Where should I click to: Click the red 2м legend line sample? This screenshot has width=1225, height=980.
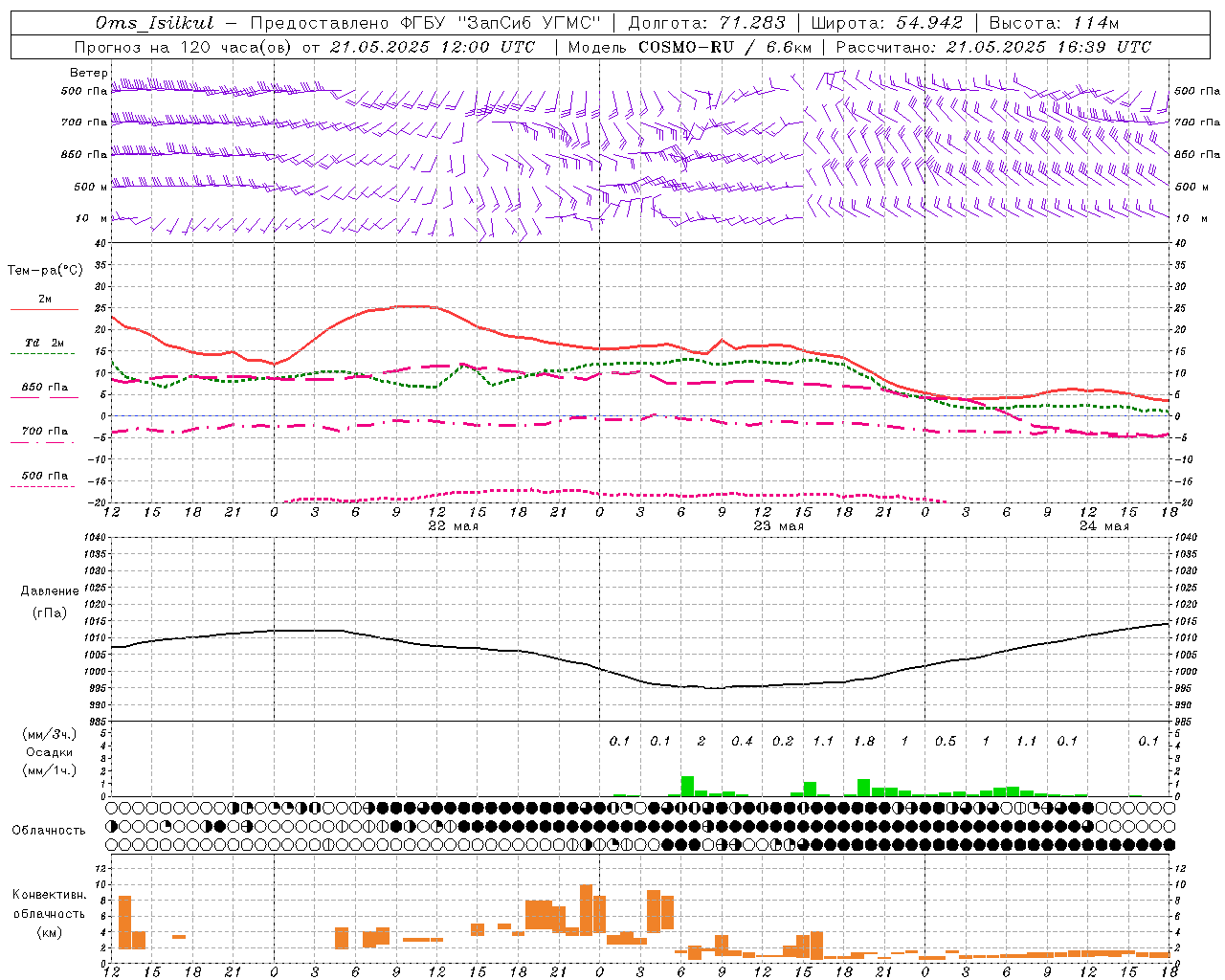[44, 309]
